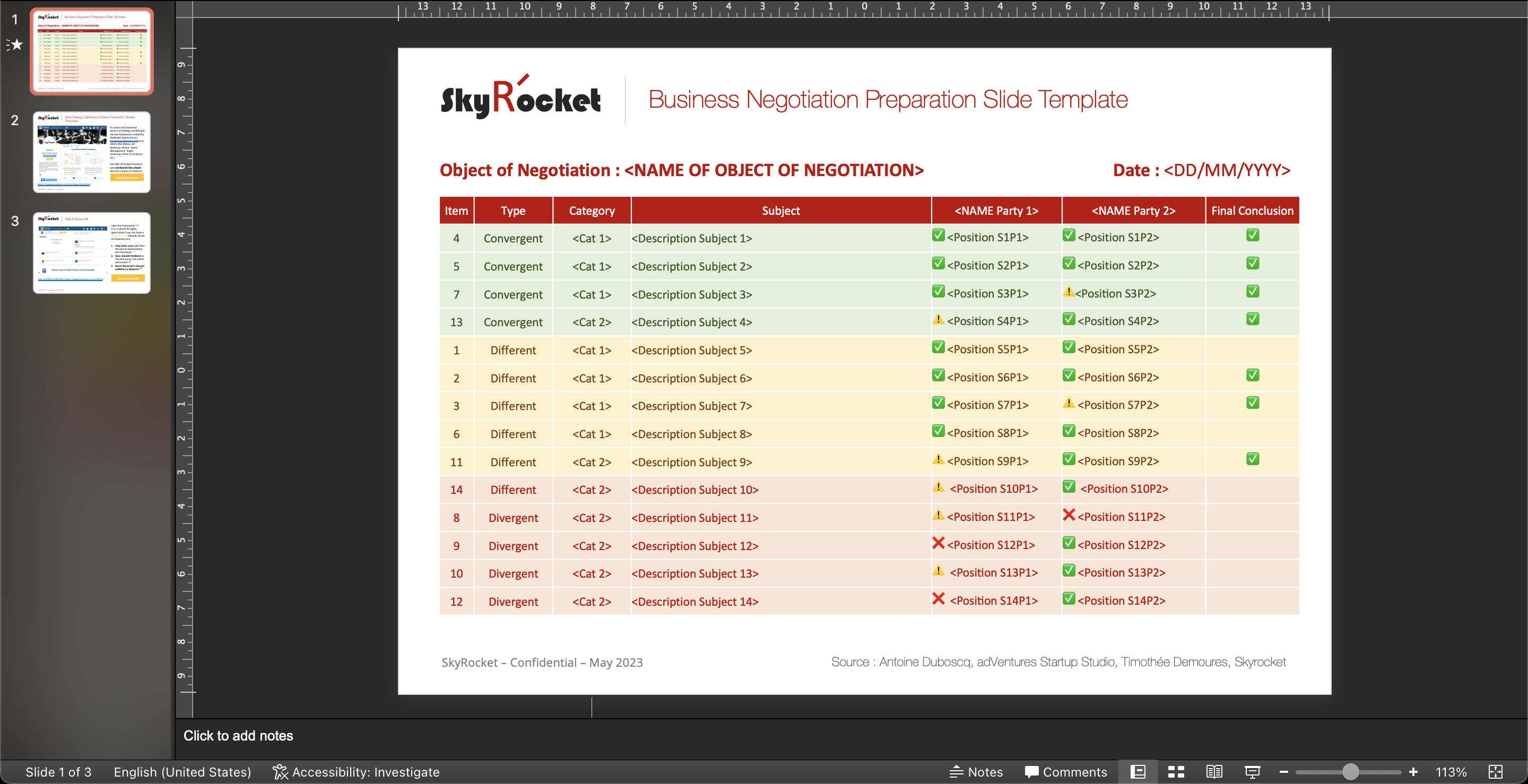Click the Accessibility: Investigate status item
This screenshot has width=1528, height=784.
[356, 772]
